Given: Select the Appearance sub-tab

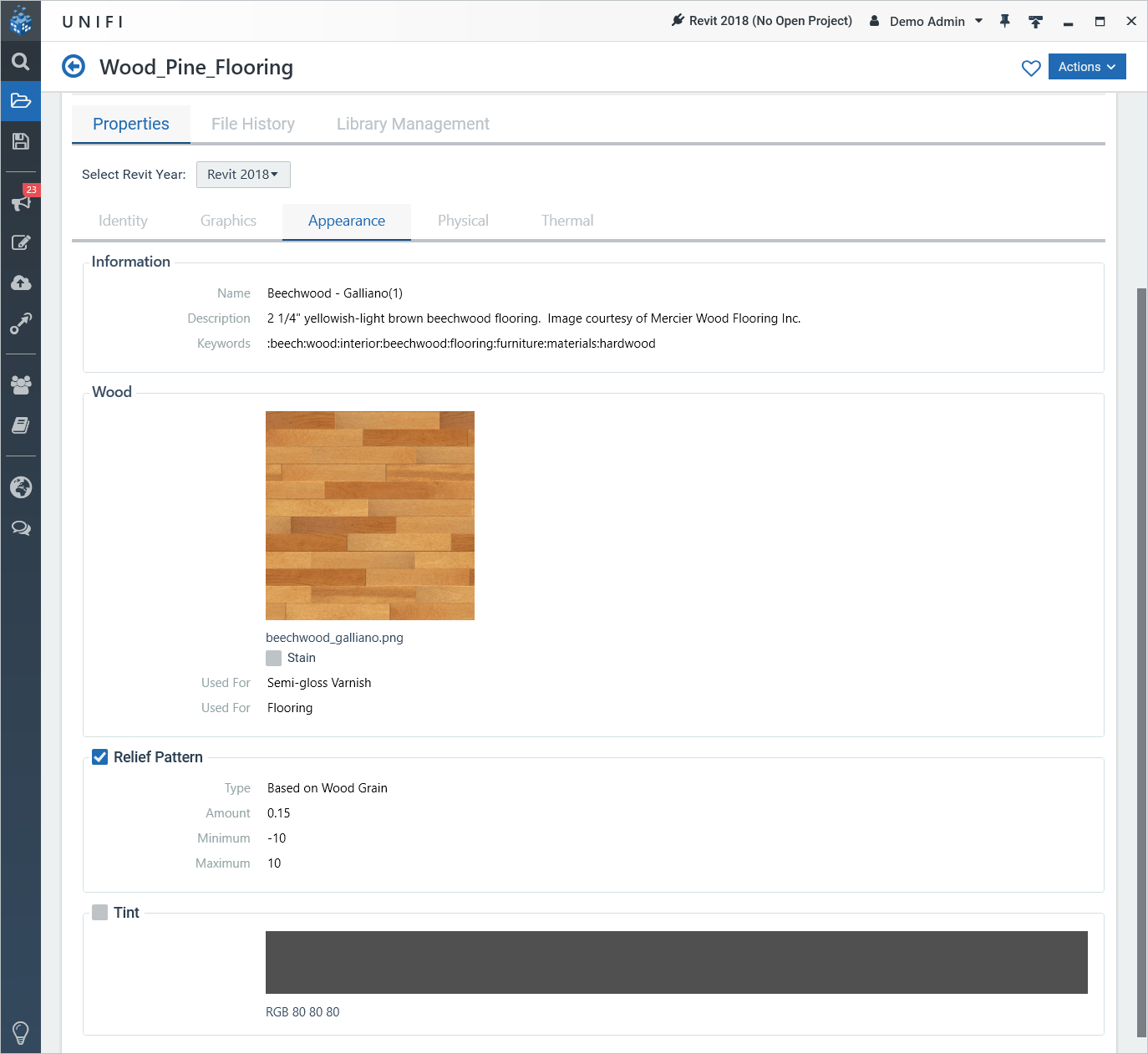Looking at the screenshot, I should click(347, 221).
